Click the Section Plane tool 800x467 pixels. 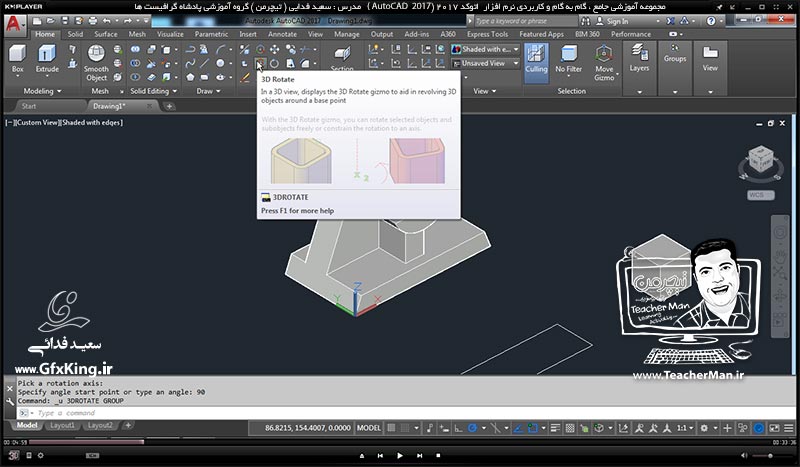[342, 57]
